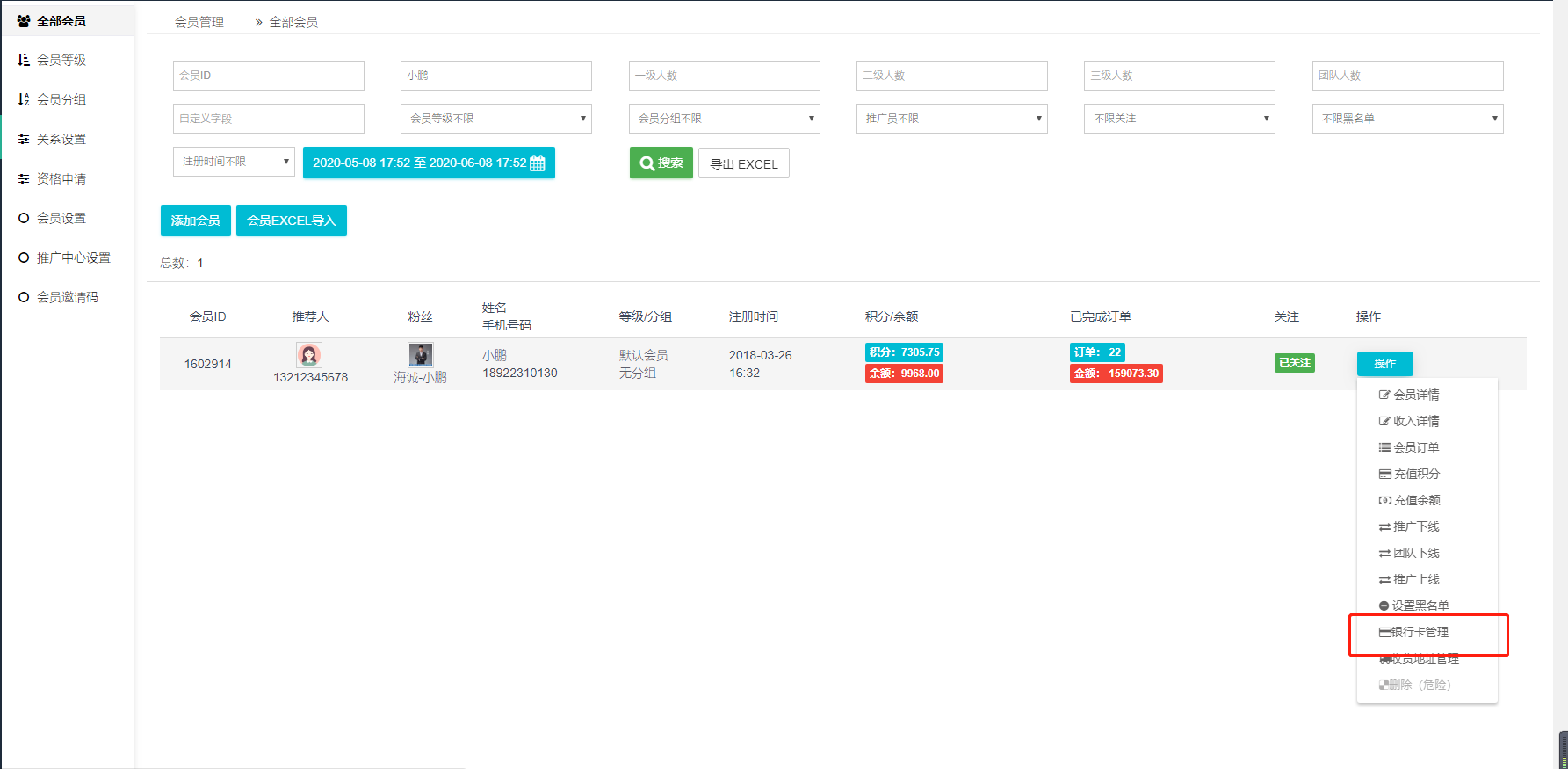Click the 添加会员 button

click(x=196, y=221)
